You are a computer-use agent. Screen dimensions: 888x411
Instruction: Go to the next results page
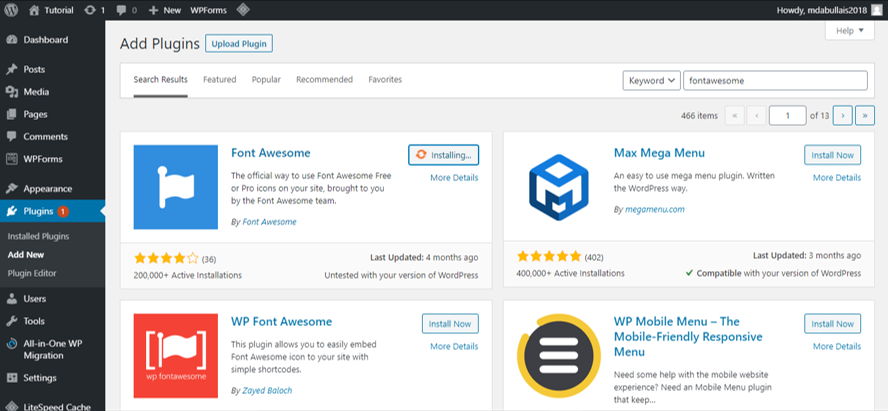pos(843,115)
